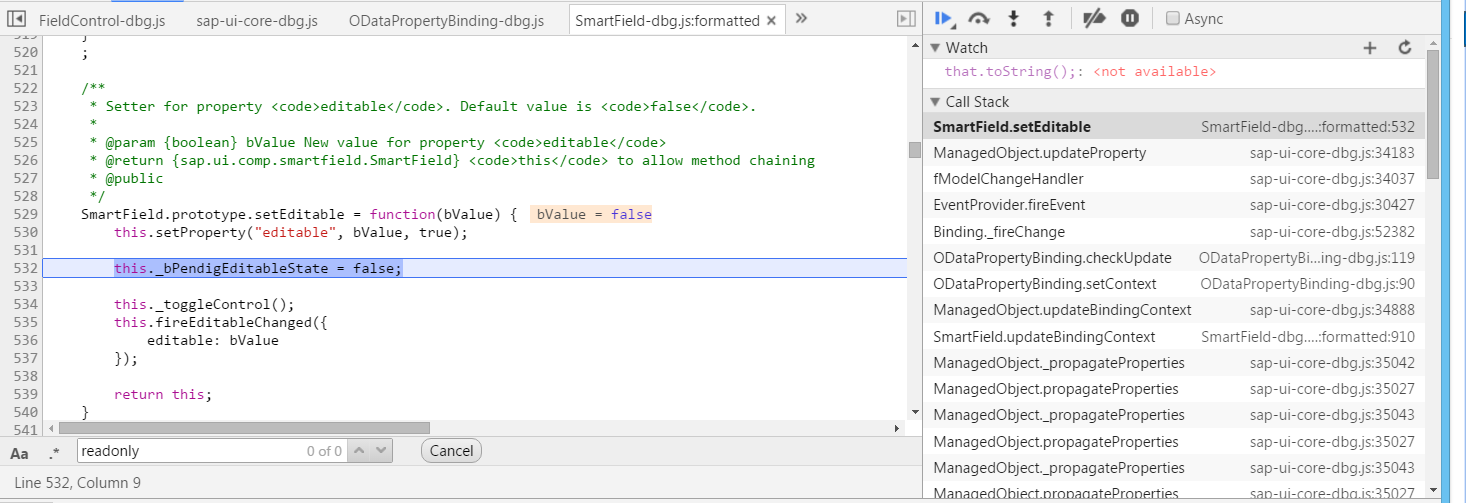The image size is (1466, 503).
Task: Close the SmartField-dbg.js:formatted tab
Action: pos(772,20)
